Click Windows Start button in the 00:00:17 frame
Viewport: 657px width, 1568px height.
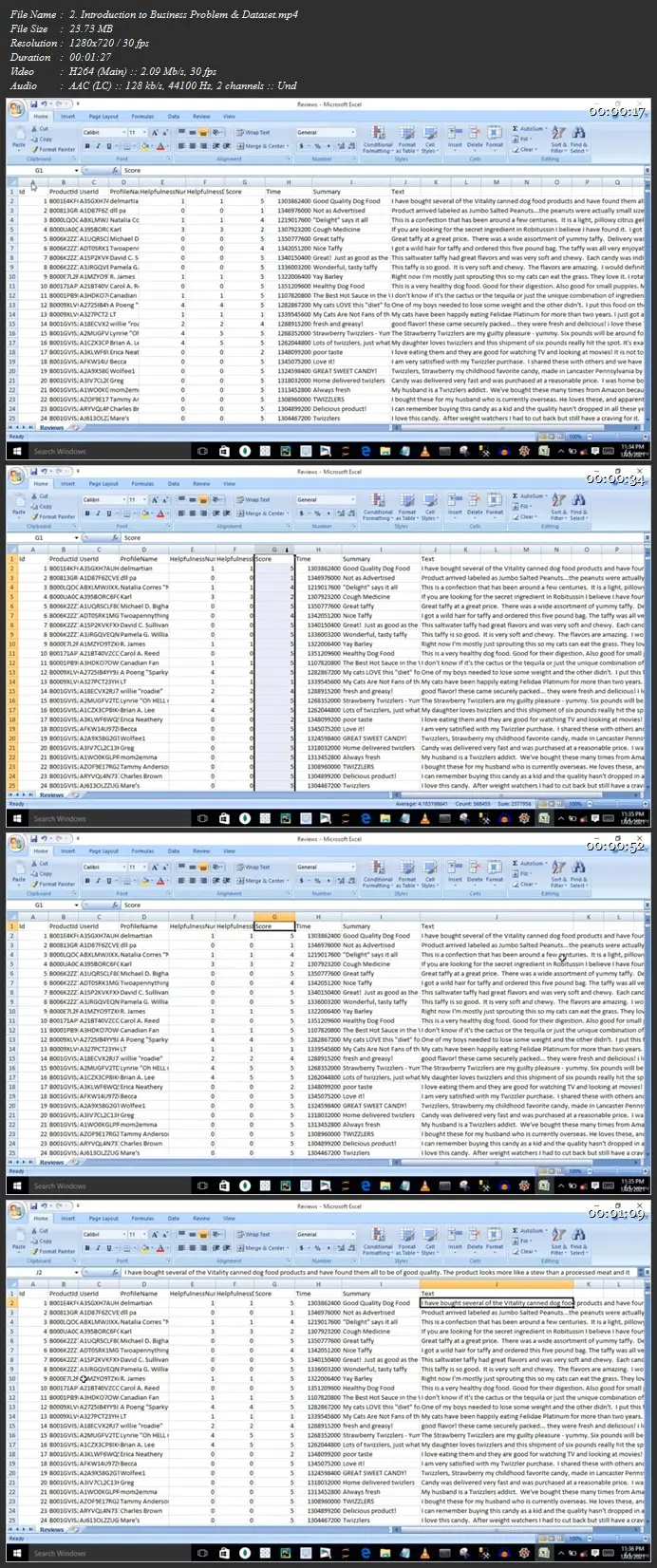point(15,451)
